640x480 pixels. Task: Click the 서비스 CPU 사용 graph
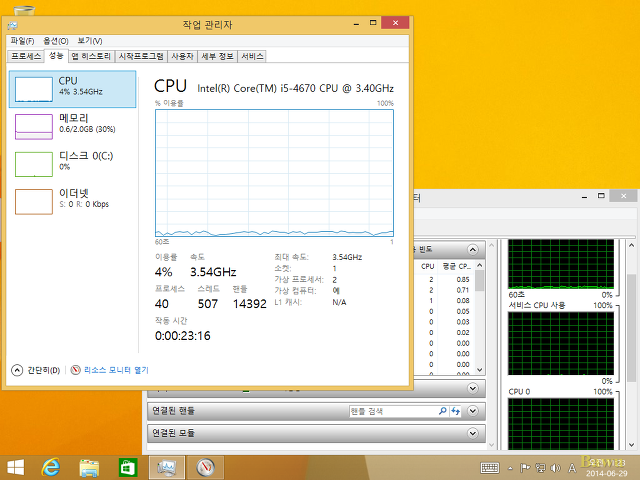coord(561,344)
